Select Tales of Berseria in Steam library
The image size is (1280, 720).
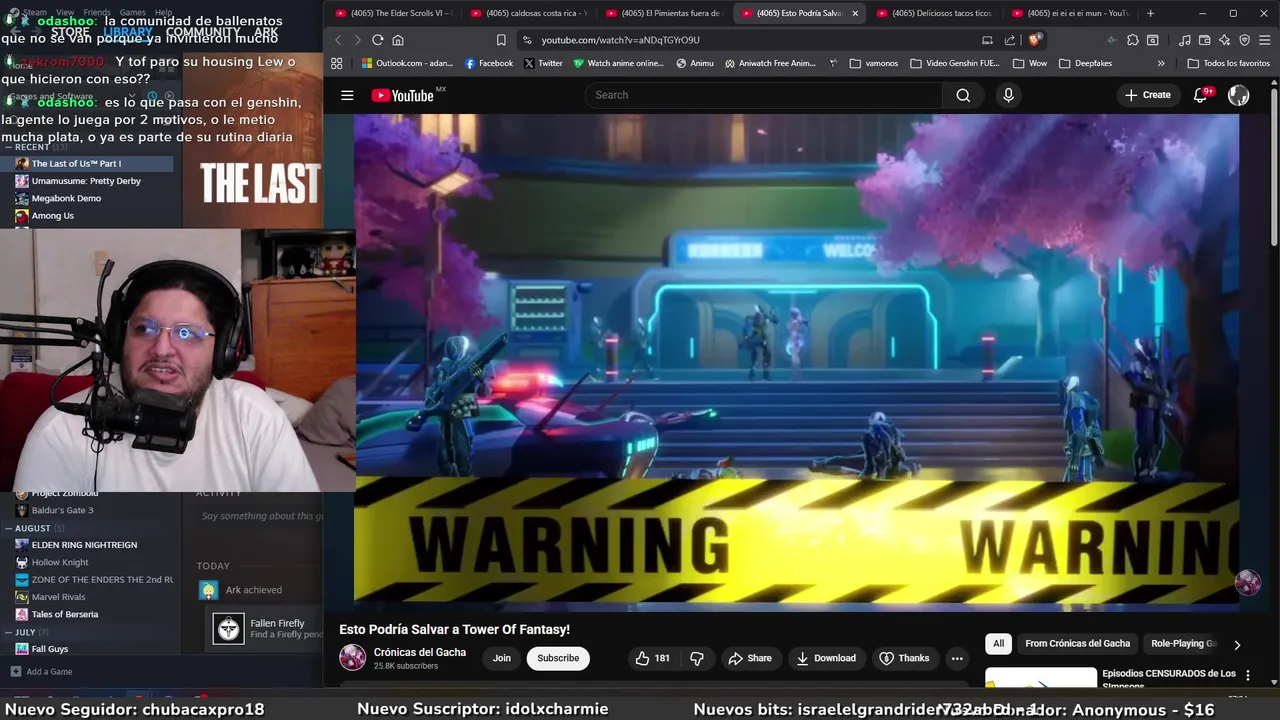pos(65,614)
